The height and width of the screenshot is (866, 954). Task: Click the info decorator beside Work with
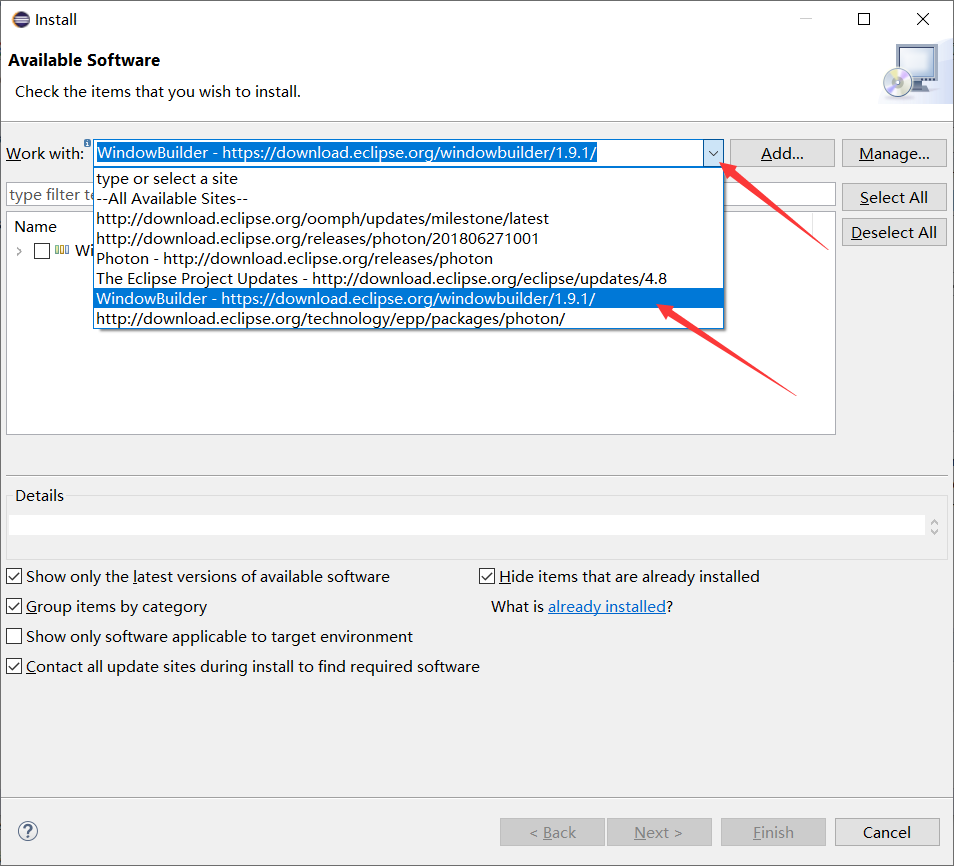click(88, 143)
